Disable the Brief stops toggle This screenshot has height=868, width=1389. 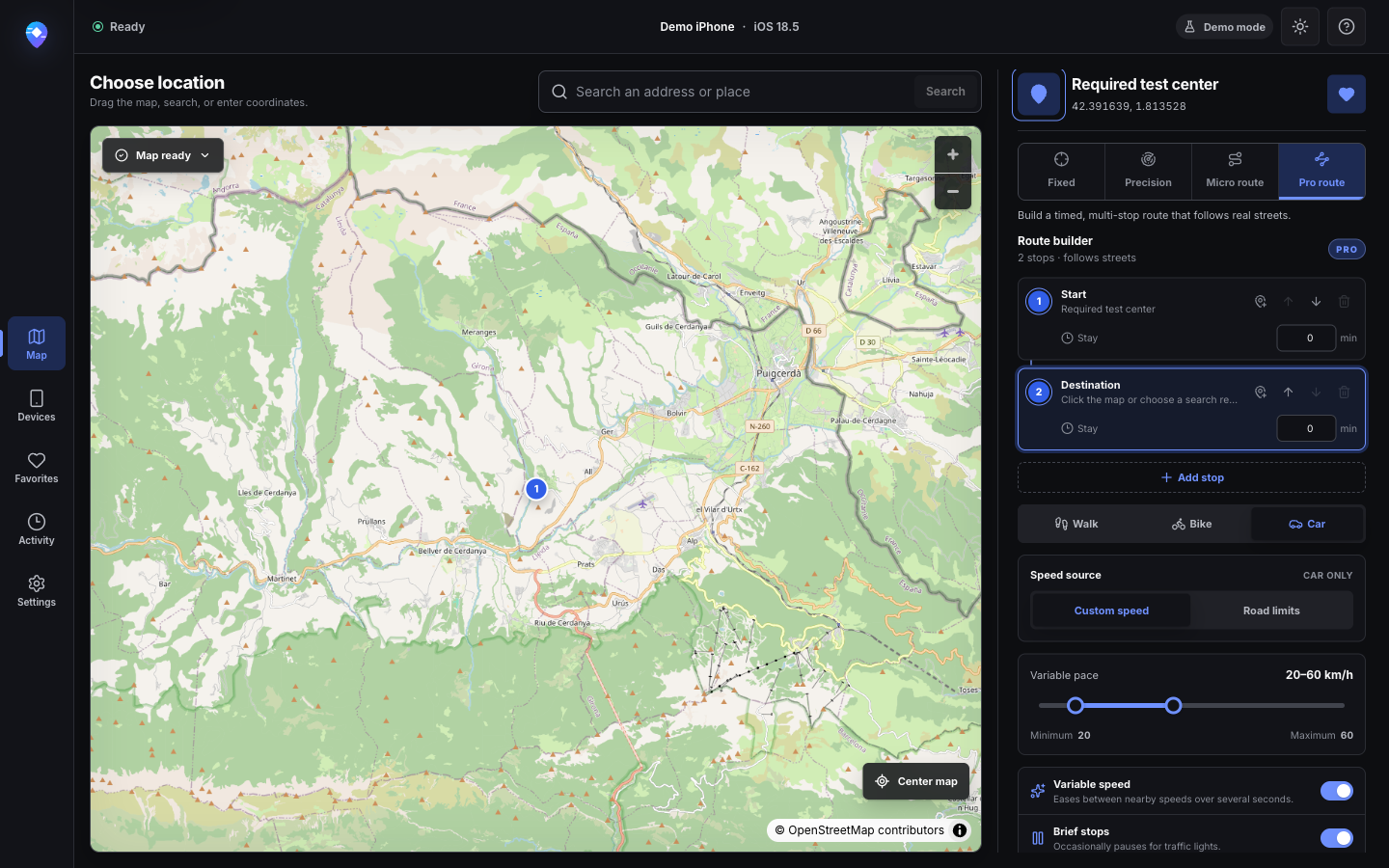[x=1337, y=838]
